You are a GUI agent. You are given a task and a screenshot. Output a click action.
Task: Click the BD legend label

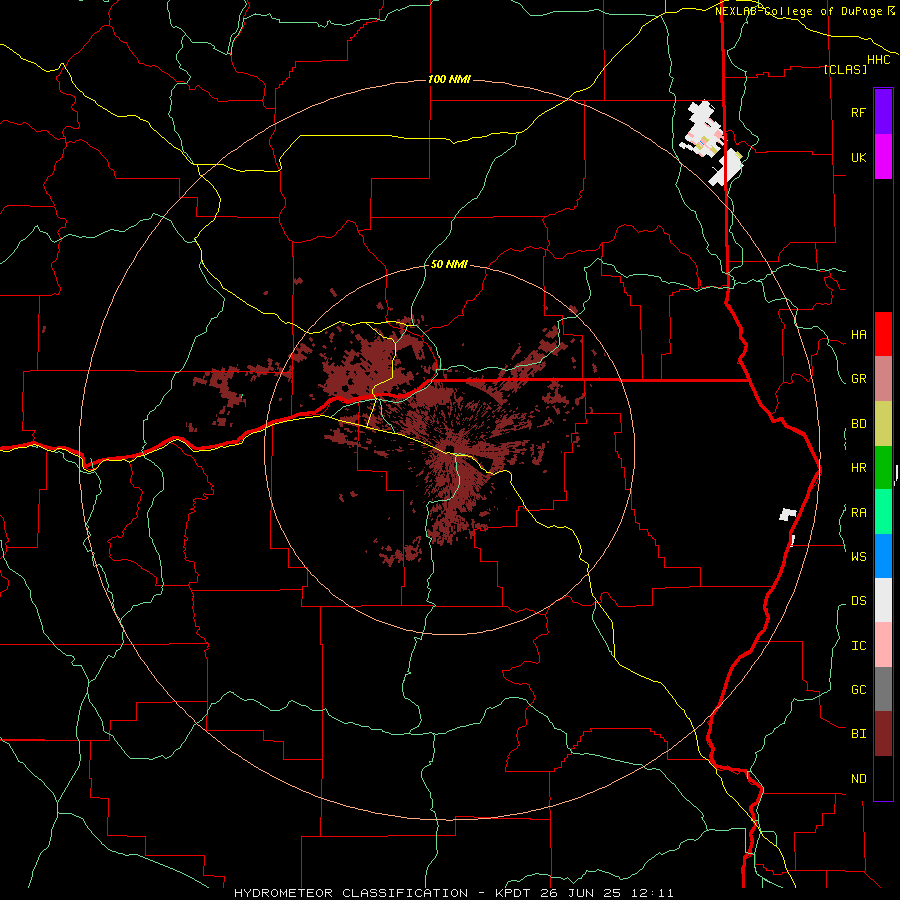[x=858, y=424]
